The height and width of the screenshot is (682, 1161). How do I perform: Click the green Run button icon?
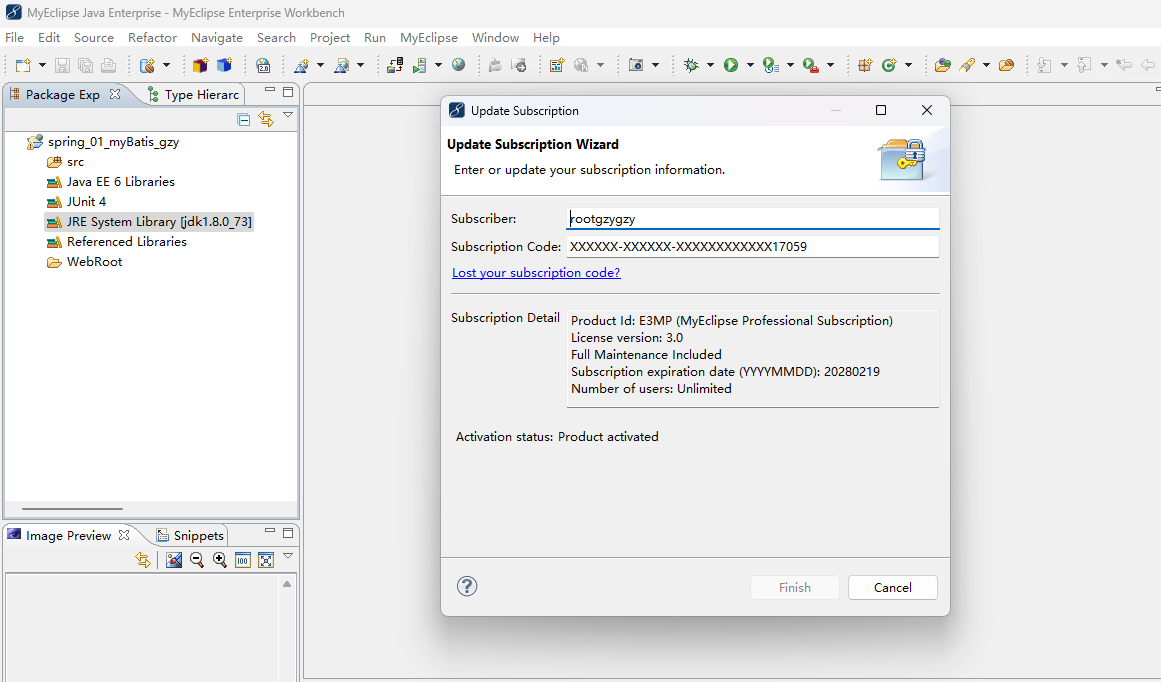pyautogui.click(x=731, y=65)
